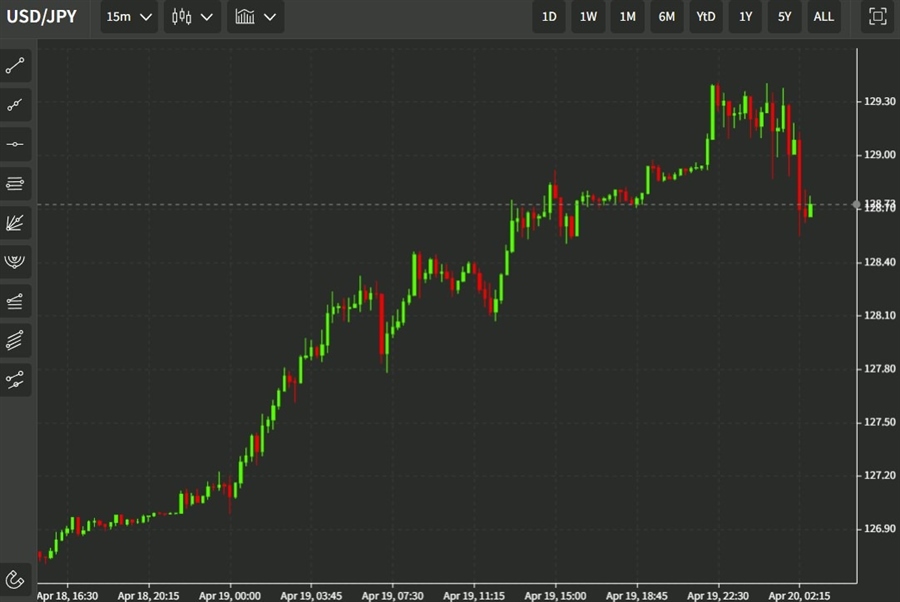The image size is (900, 602).
Task: Select the parallel channel tool
Action: point(15,340)
